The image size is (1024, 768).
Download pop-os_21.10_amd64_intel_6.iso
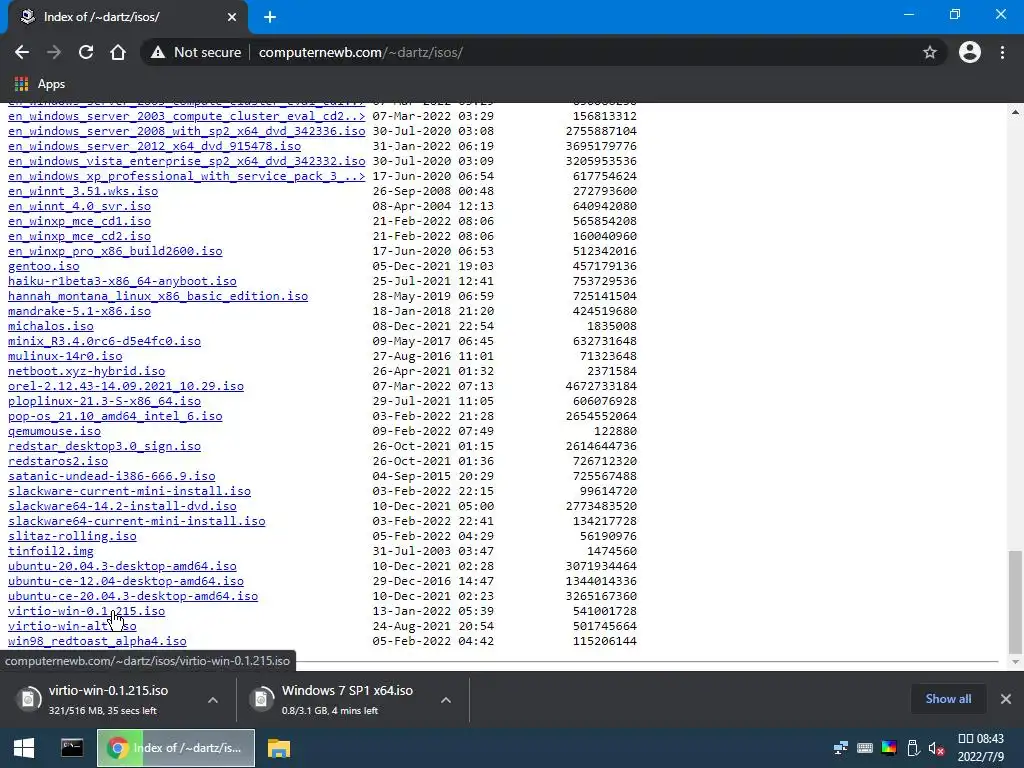(x=115, y=417)
